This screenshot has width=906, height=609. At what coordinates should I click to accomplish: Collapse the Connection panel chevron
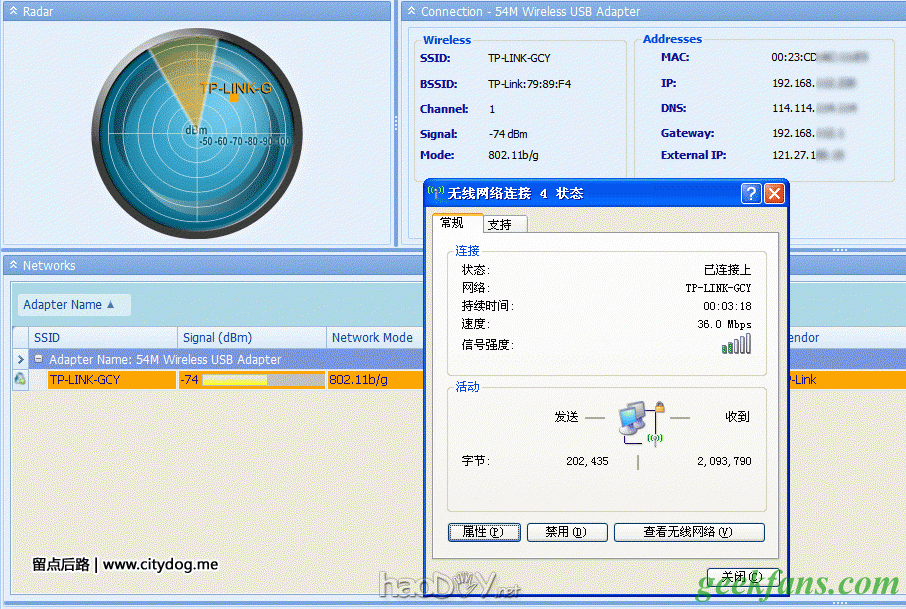[x=410, y=12]
